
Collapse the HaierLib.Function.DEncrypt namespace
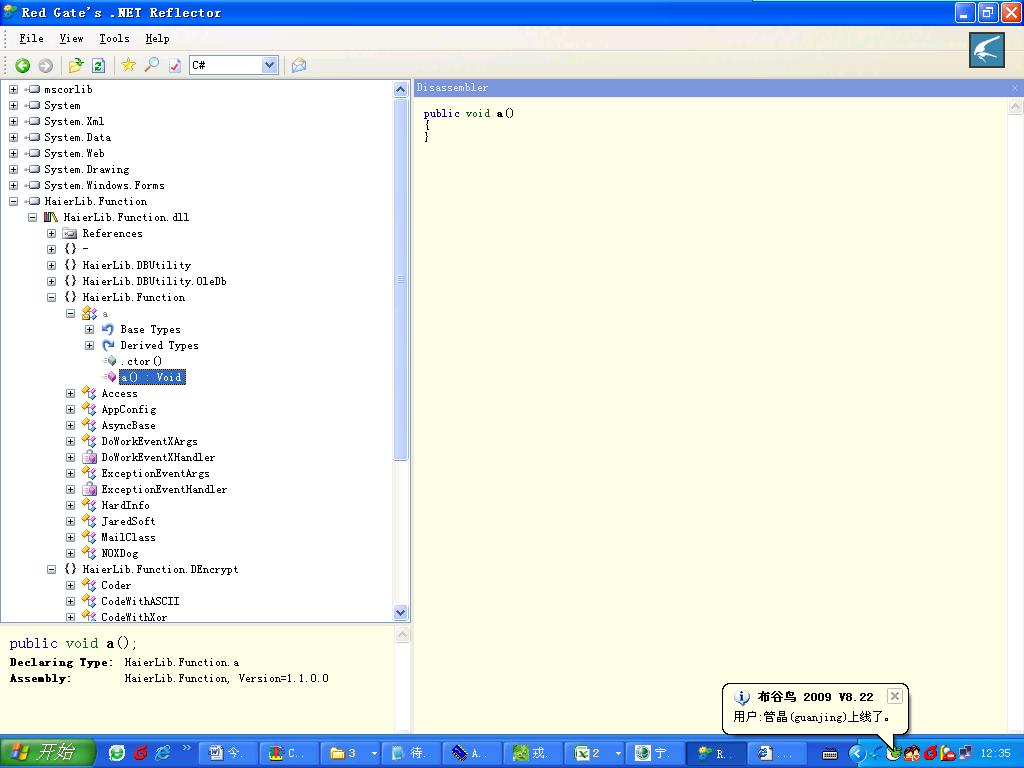(52, 569)
